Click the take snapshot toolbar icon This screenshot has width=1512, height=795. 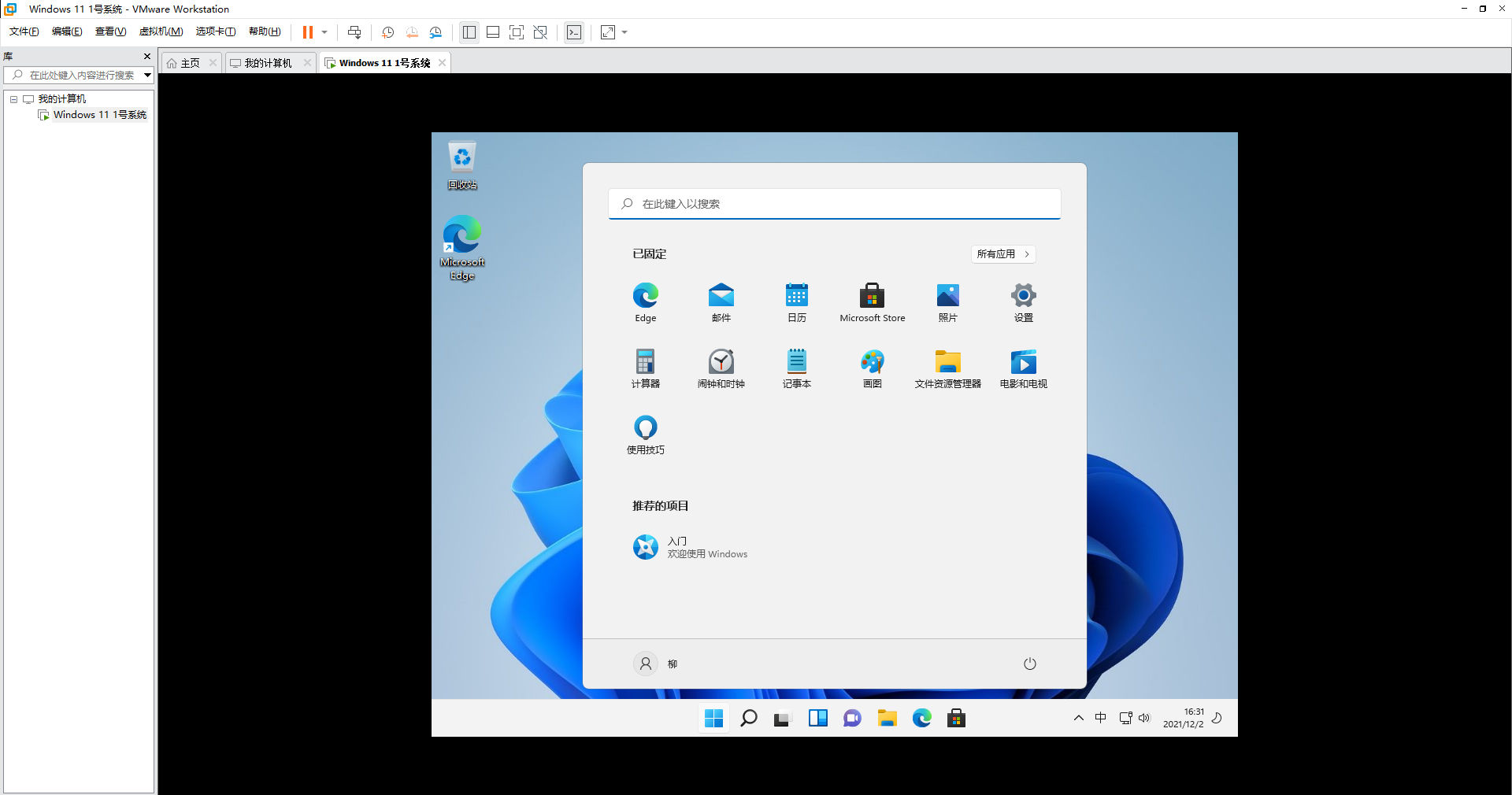coord(388,32)
